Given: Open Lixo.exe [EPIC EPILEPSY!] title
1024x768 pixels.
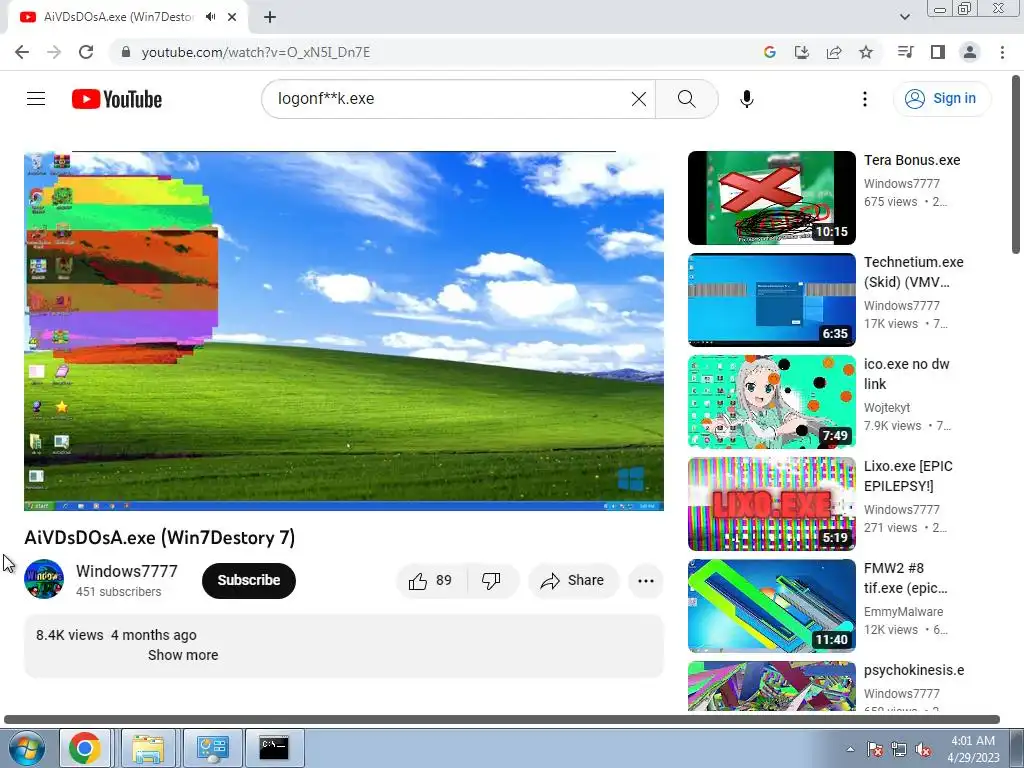Looking at the screenshot, I should (x=908, y=475).
